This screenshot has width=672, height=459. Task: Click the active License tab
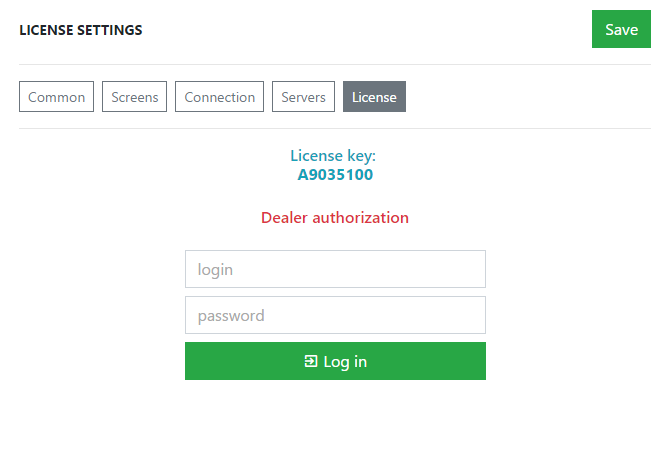(374, 97)
